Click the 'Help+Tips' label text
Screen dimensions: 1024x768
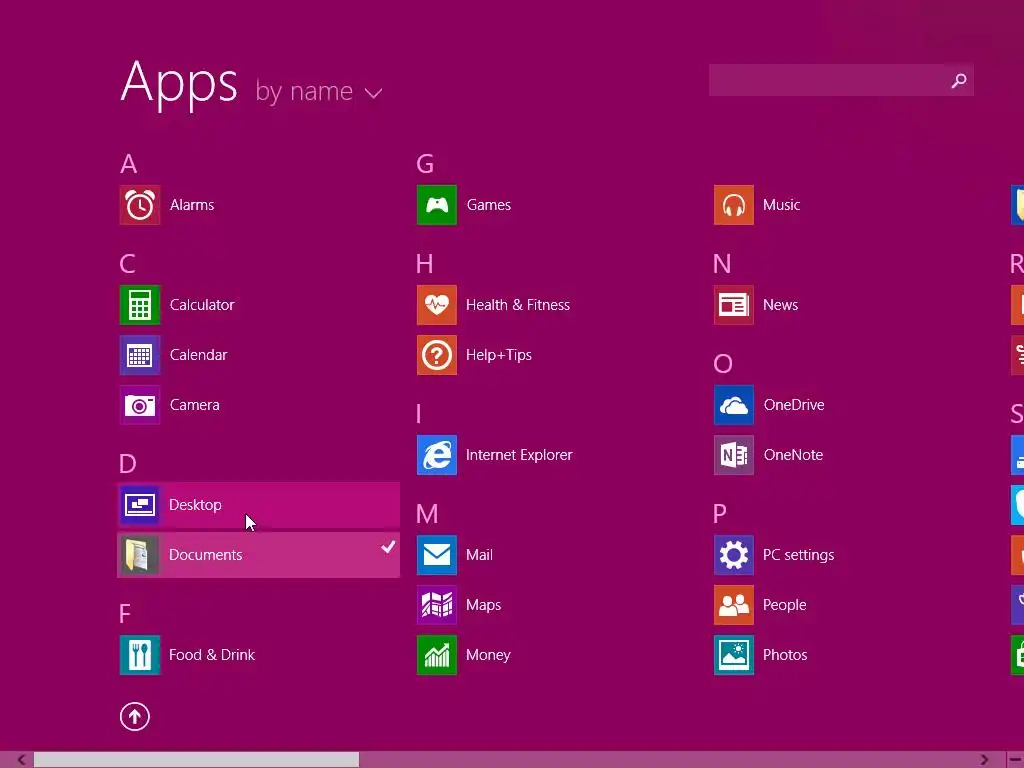pyautogui.click(x=499, y=355)
